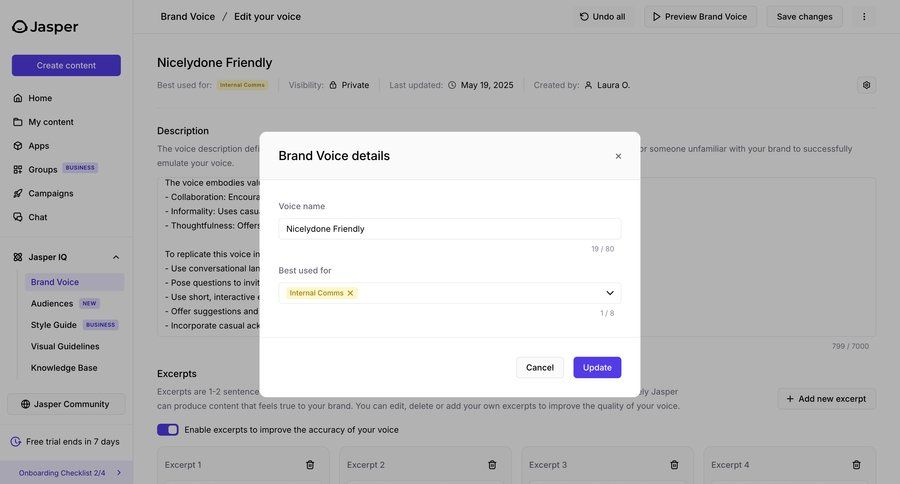Viewport: 900px width, 484px height.
Task: Click the Voice name input field
Action: click(449, 229)
